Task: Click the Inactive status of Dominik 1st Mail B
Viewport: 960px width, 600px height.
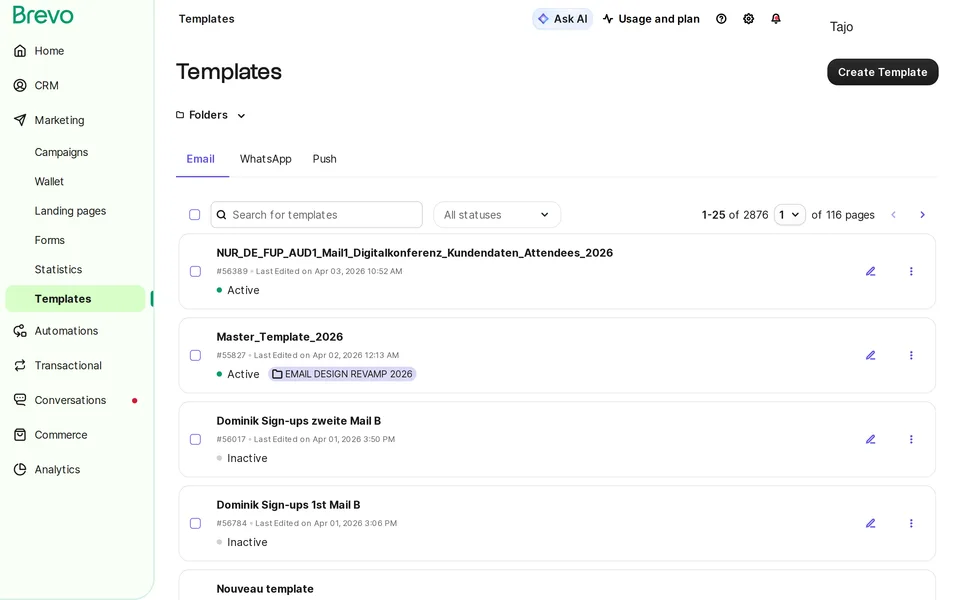Action: [241, 542]
